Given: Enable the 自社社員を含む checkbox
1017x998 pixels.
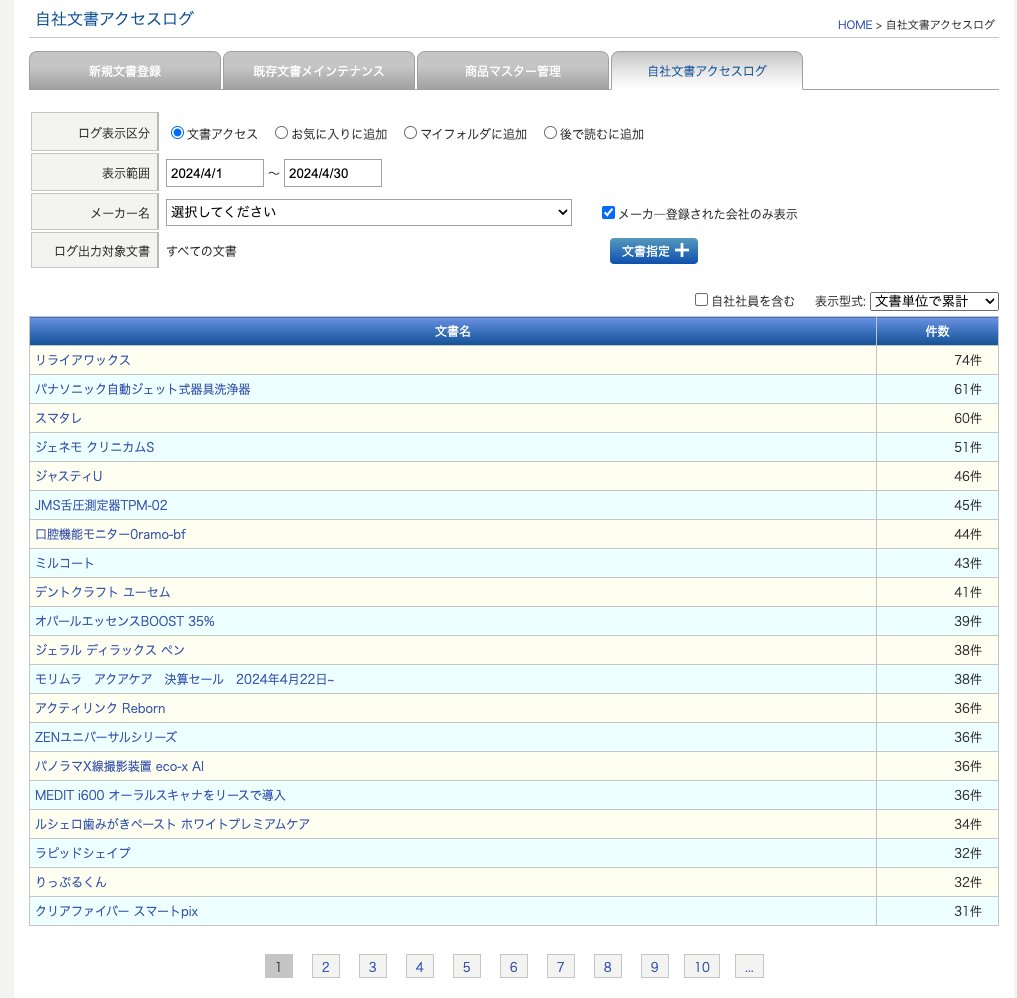Looking at the screenshot, I should tap(701, 300).
